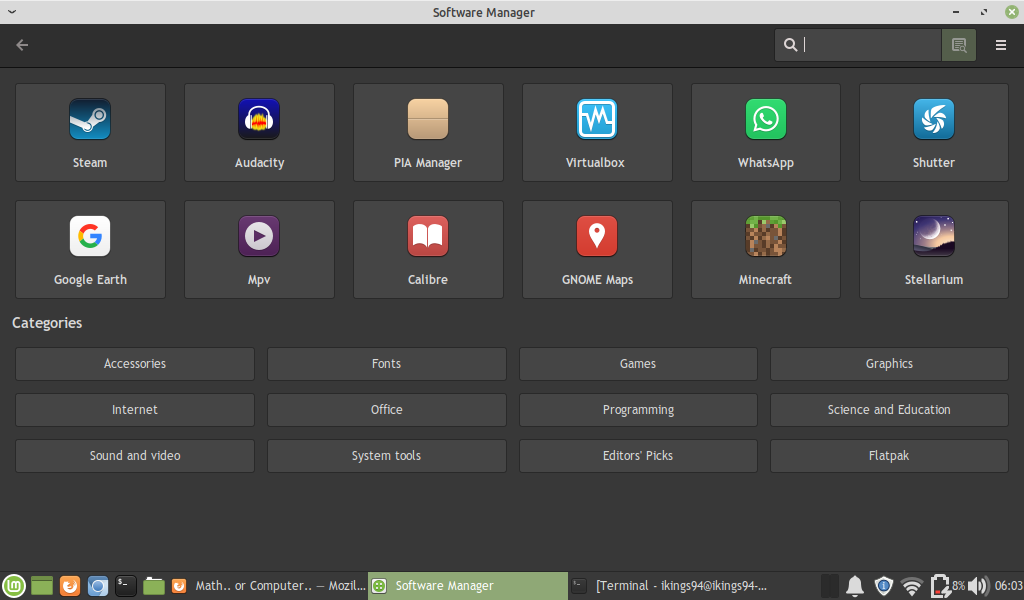Image resolution: width=1024 pixels, height=600 pixels.
Task: Go back using the left arrow
Action: click(21, 45)
